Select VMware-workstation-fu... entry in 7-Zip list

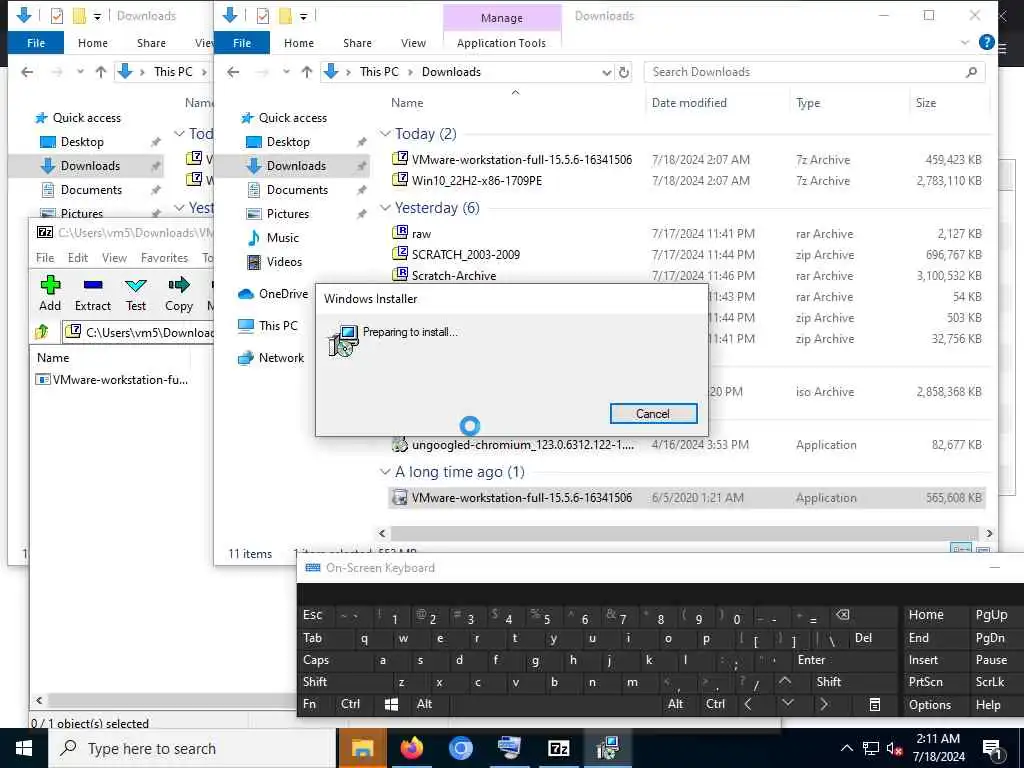click(112, 379)
